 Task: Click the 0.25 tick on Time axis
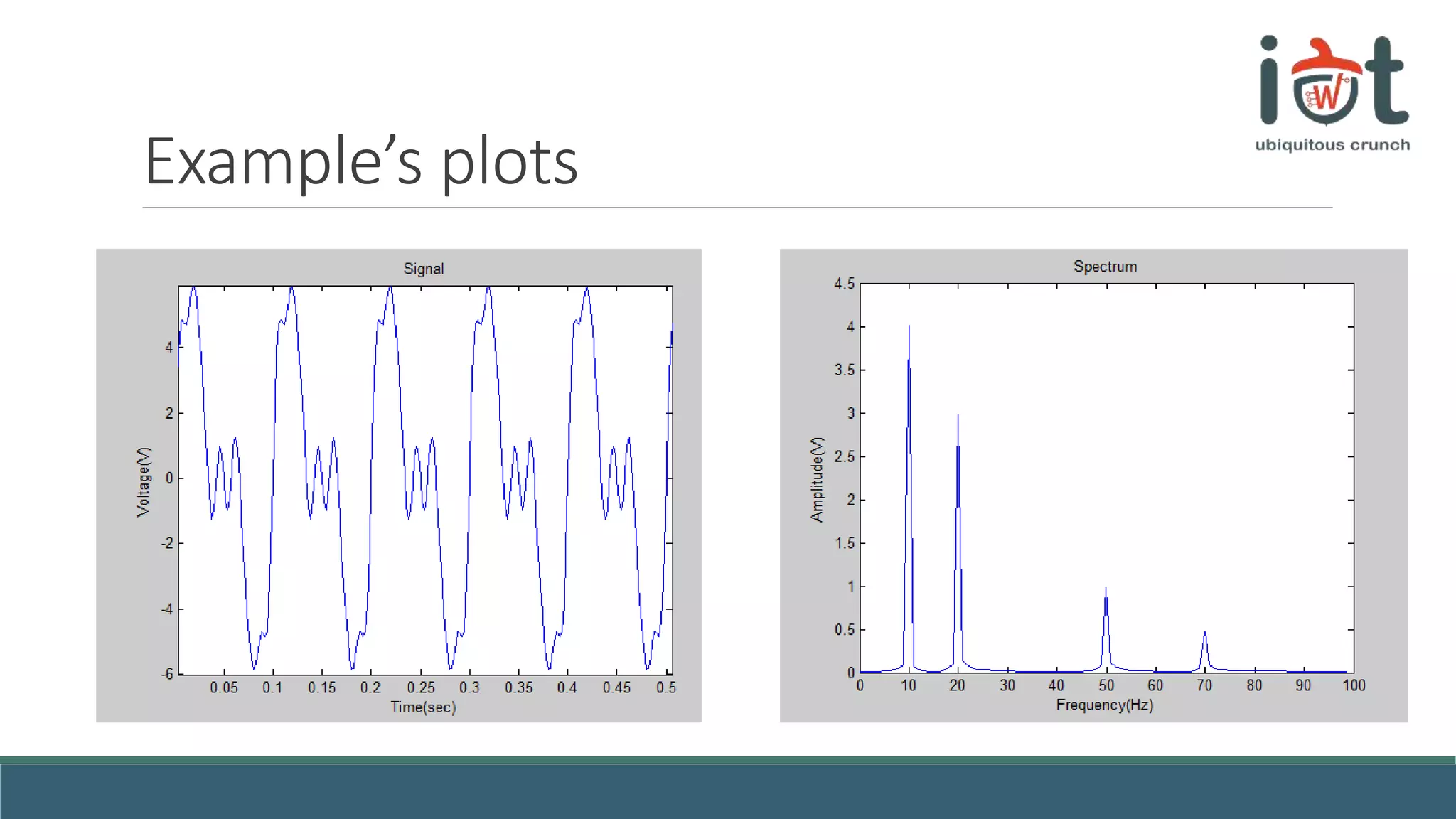[420, 687]
